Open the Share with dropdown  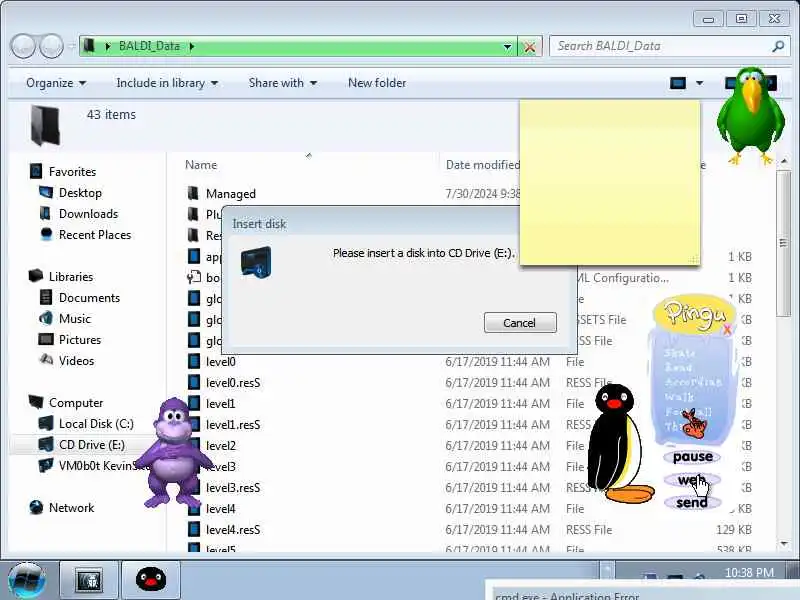pos(283,83)
